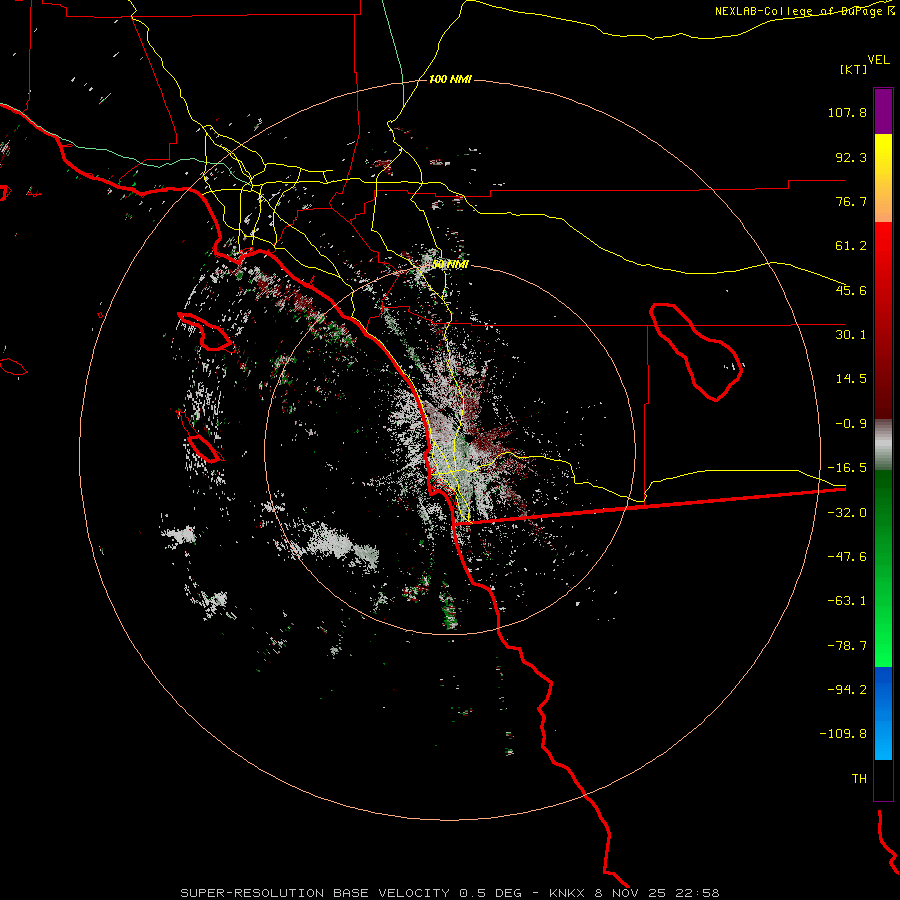Click the [KT] units label
Screen dimensions: 900x900
[854, 69]
